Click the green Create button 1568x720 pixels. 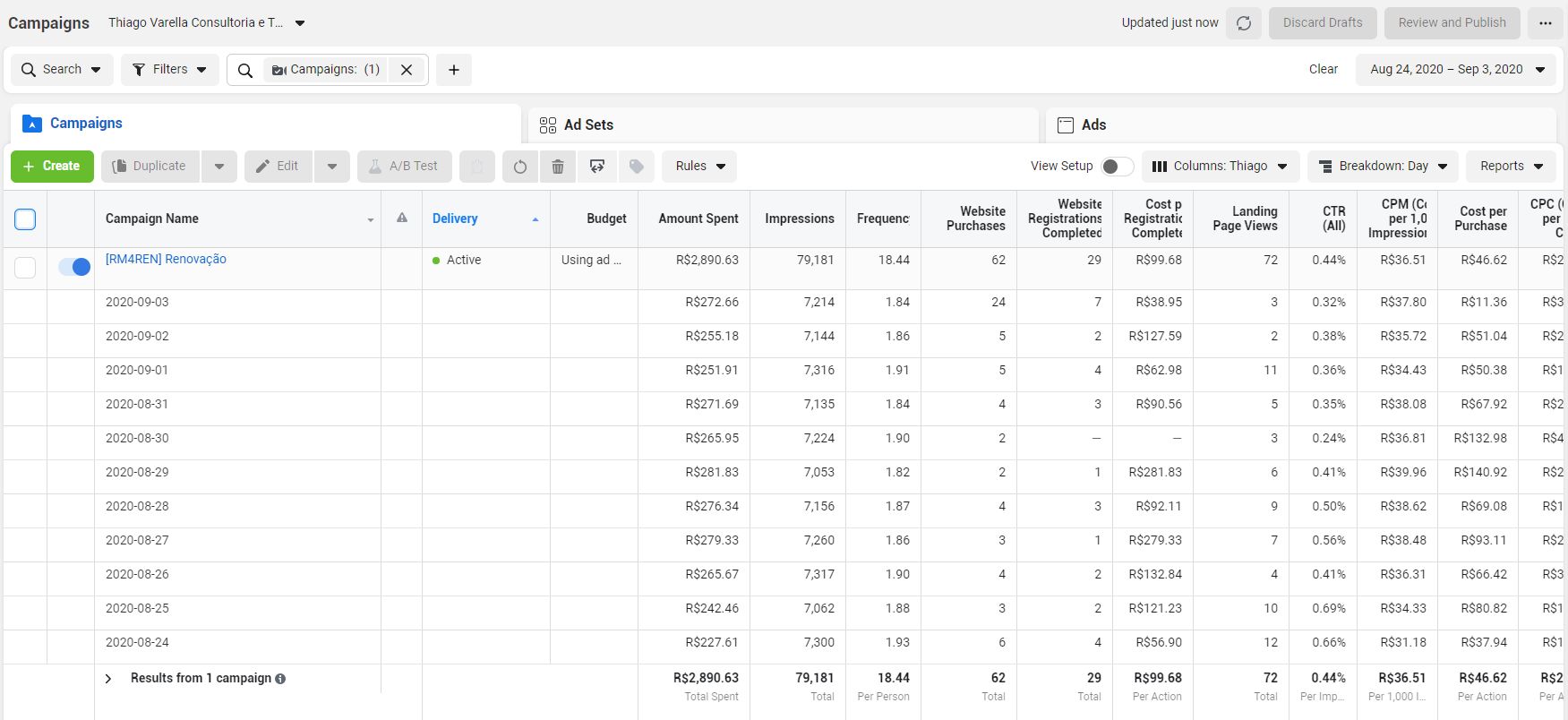pos(52,167)
